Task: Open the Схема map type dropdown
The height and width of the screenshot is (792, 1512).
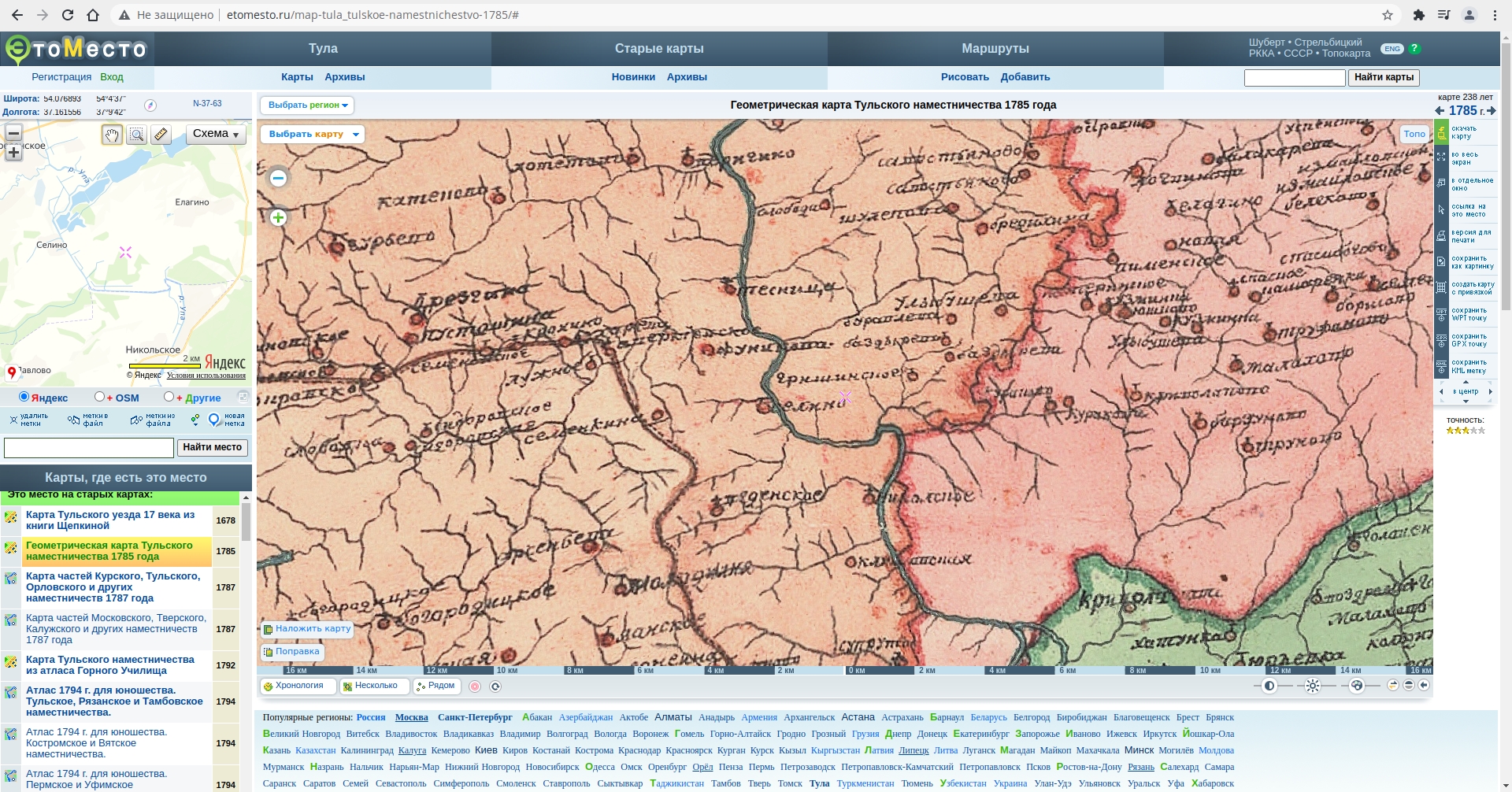Action: (216, 134)
